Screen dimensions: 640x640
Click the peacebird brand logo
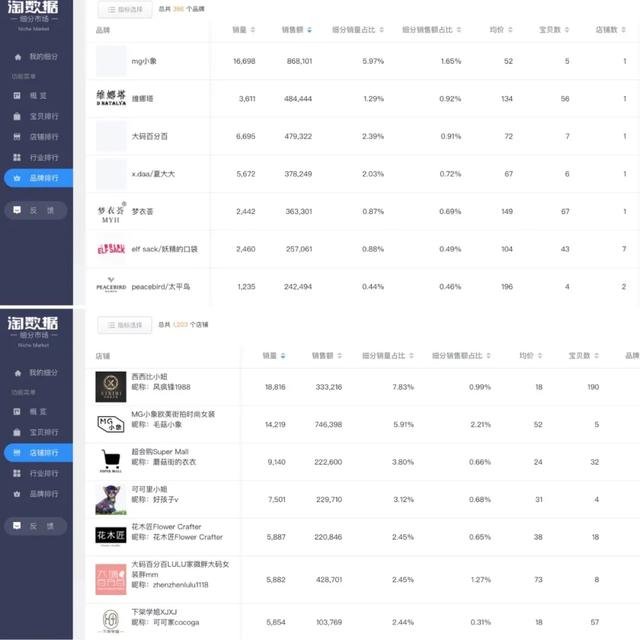(111, 285)
